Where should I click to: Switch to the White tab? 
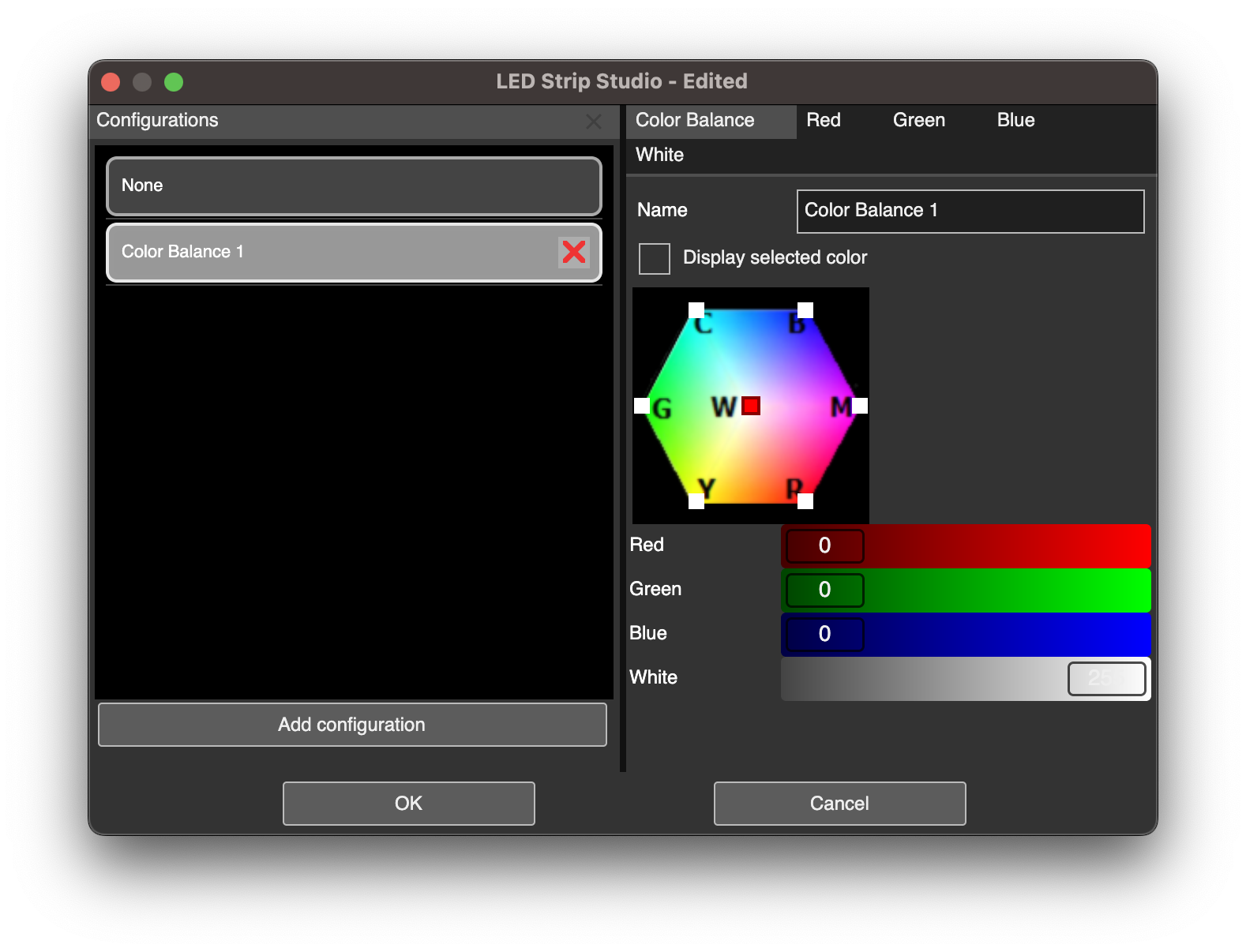660,156
